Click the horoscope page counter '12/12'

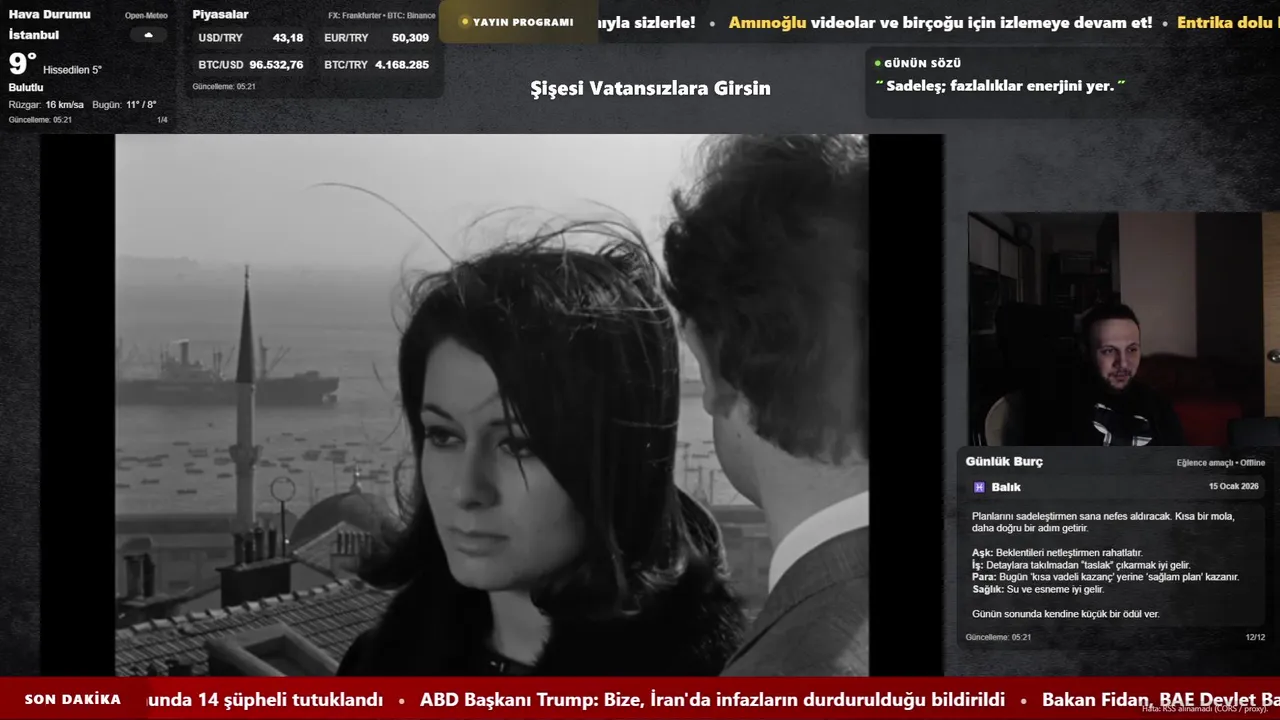pyautogui.click(x=1255, y=637)
